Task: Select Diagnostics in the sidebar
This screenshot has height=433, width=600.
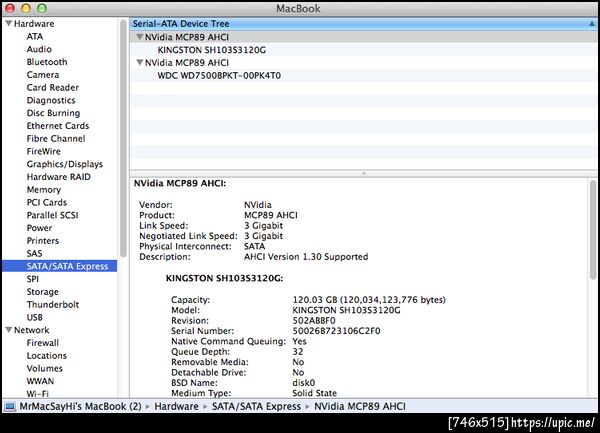Action: click(51, 100)
